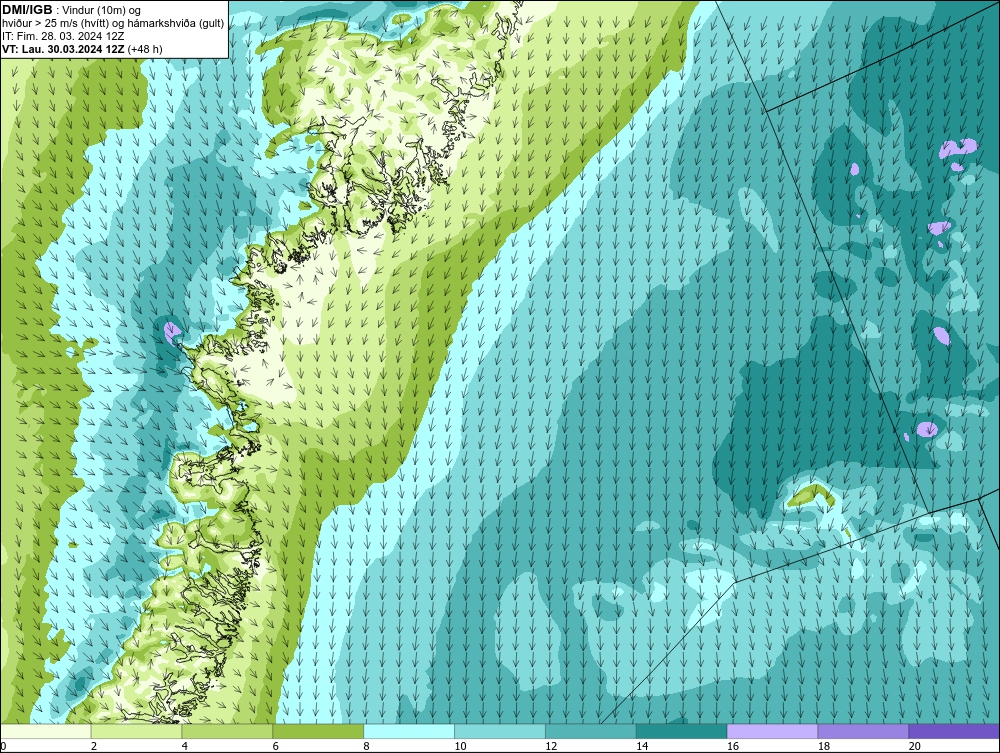Click the 'VT: Lau. 30.03.2024 12Z' line
Image resolution: width=1000 pixels, height=753 pixels.
(x=82, y=49)
